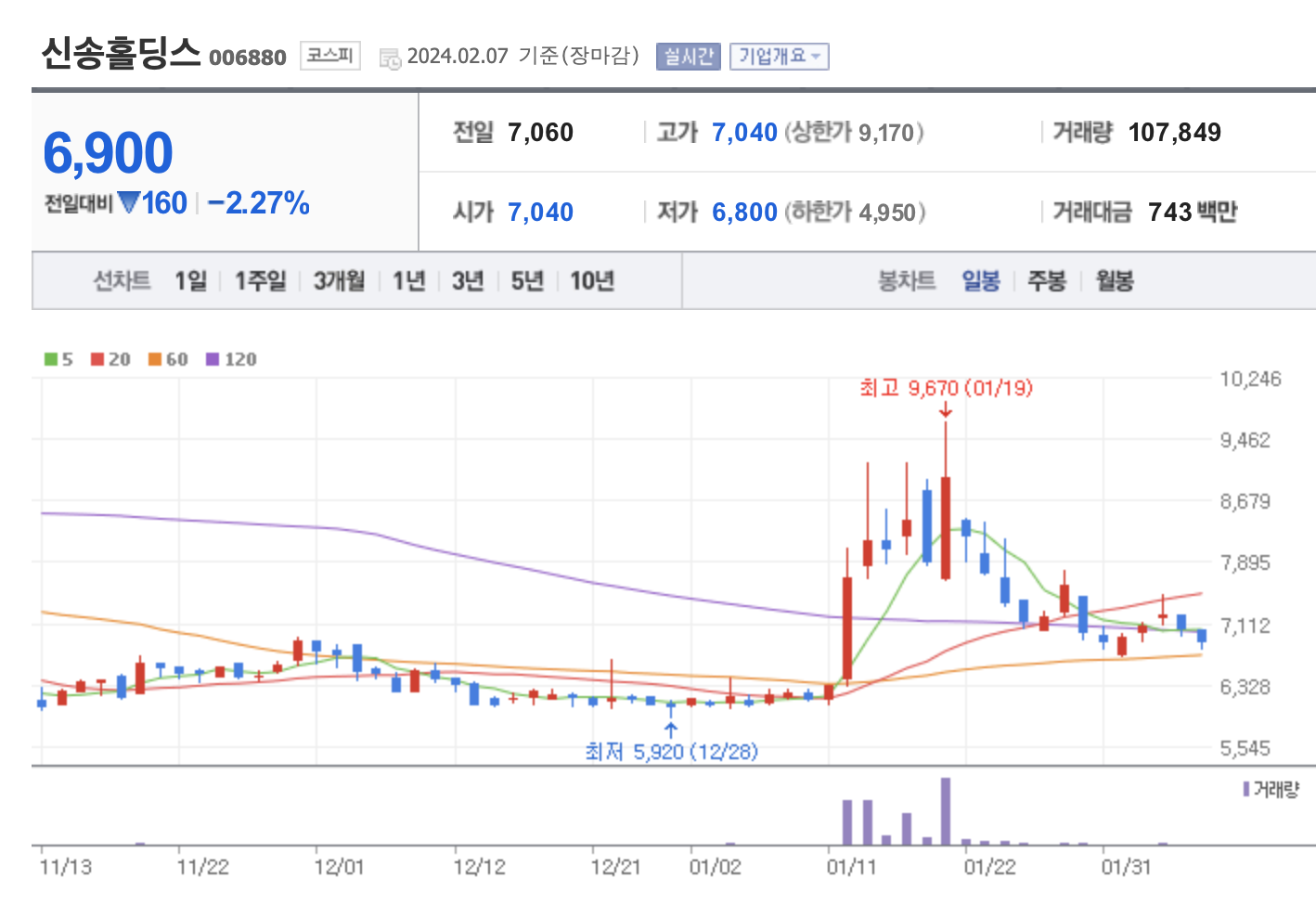Click the down-arrow change icon next to 160
Screen dimensions: 1316x904
pos(129,201)
